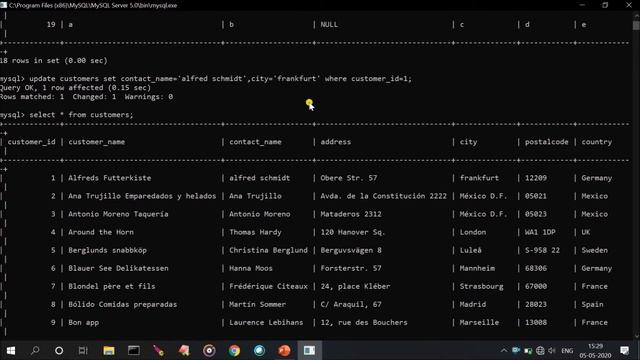This screenshot has height=360, width=640.
Task: Click the camera meet-now tray icon
Action: click(x=516, y=350)
